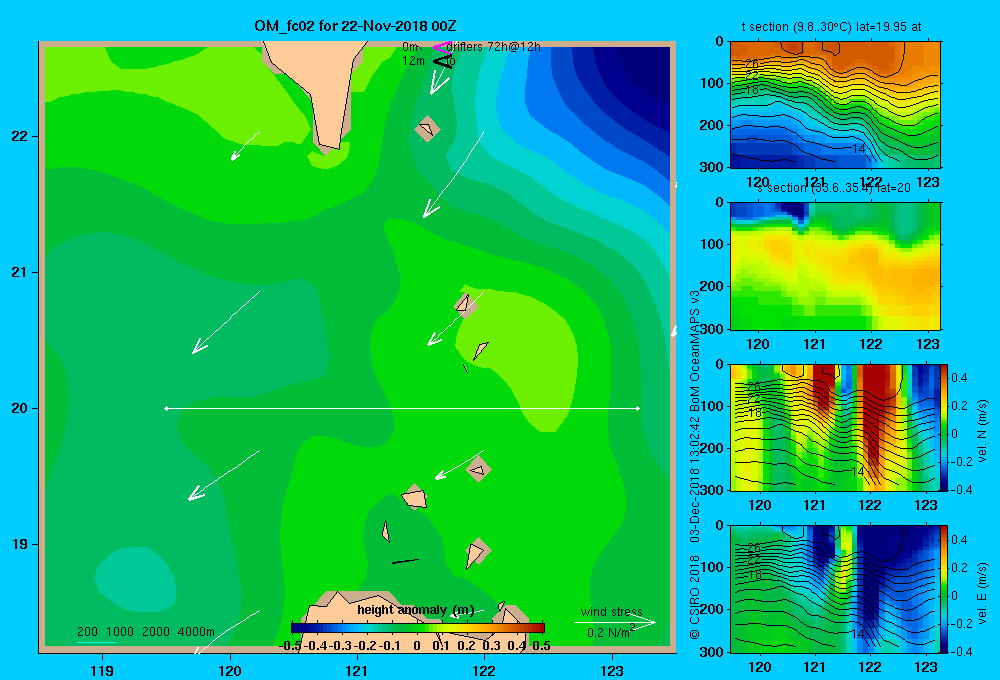Click latitude label 20 on the main map
Screen dimensions: 1000x680
[x=20, y=408]
